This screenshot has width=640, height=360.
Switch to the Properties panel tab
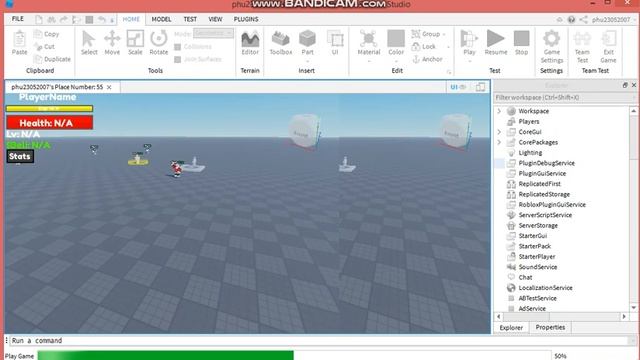click(550, 327)
